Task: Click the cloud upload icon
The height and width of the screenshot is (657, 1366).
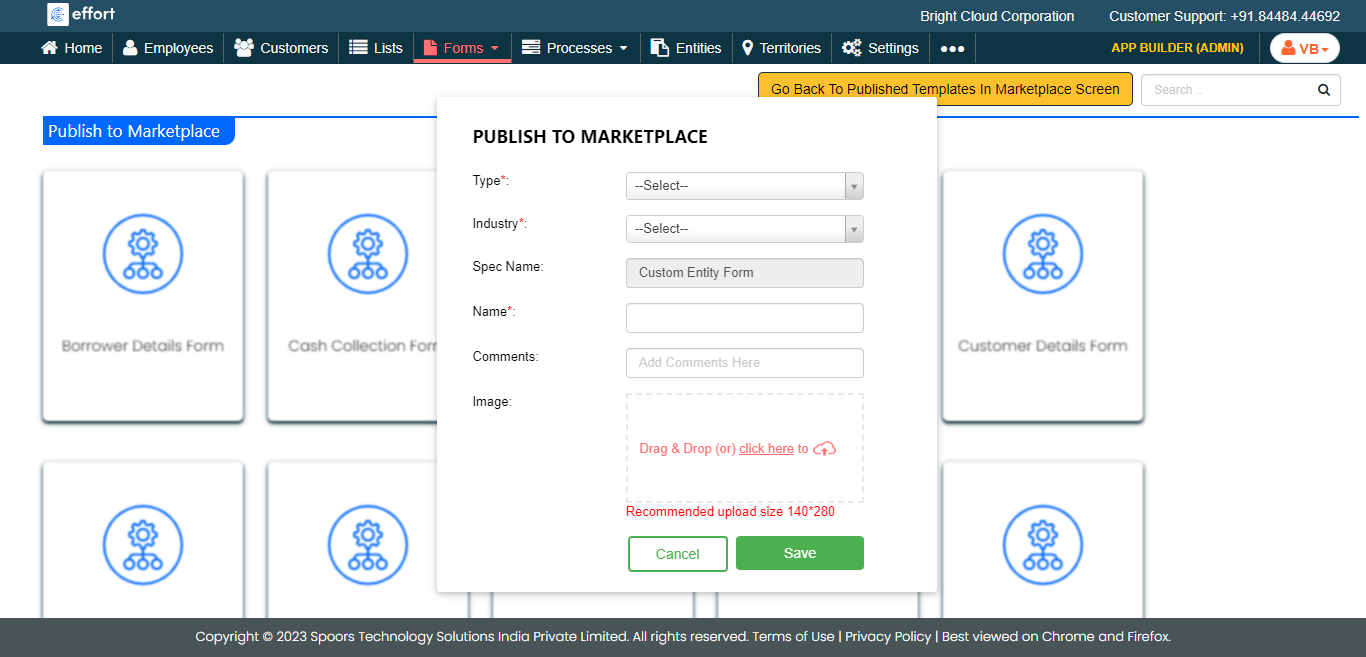Action: [x=824, y=449]
